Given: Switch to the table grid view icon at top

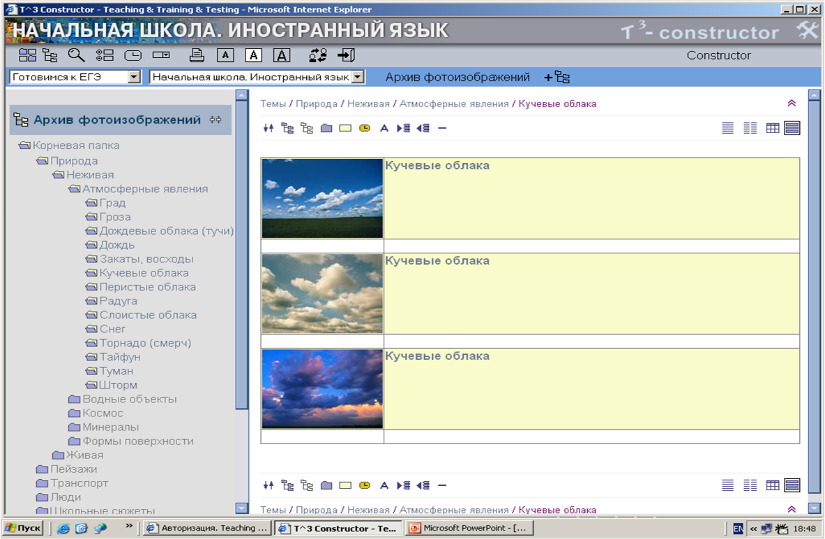Looking at the screenshot, I should coord(772,128).
